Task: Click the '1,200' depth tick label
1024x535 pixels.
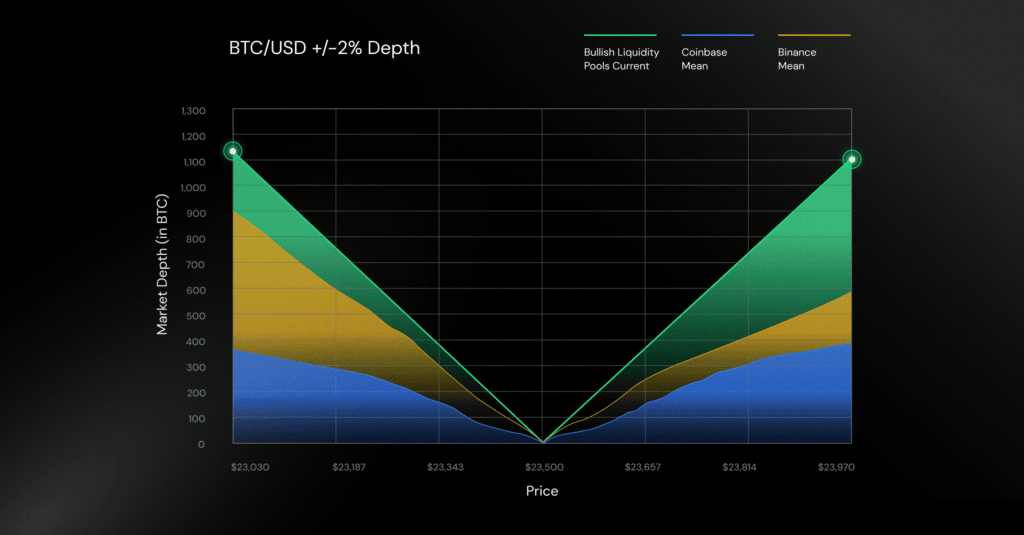Action: tap(193, 137)
